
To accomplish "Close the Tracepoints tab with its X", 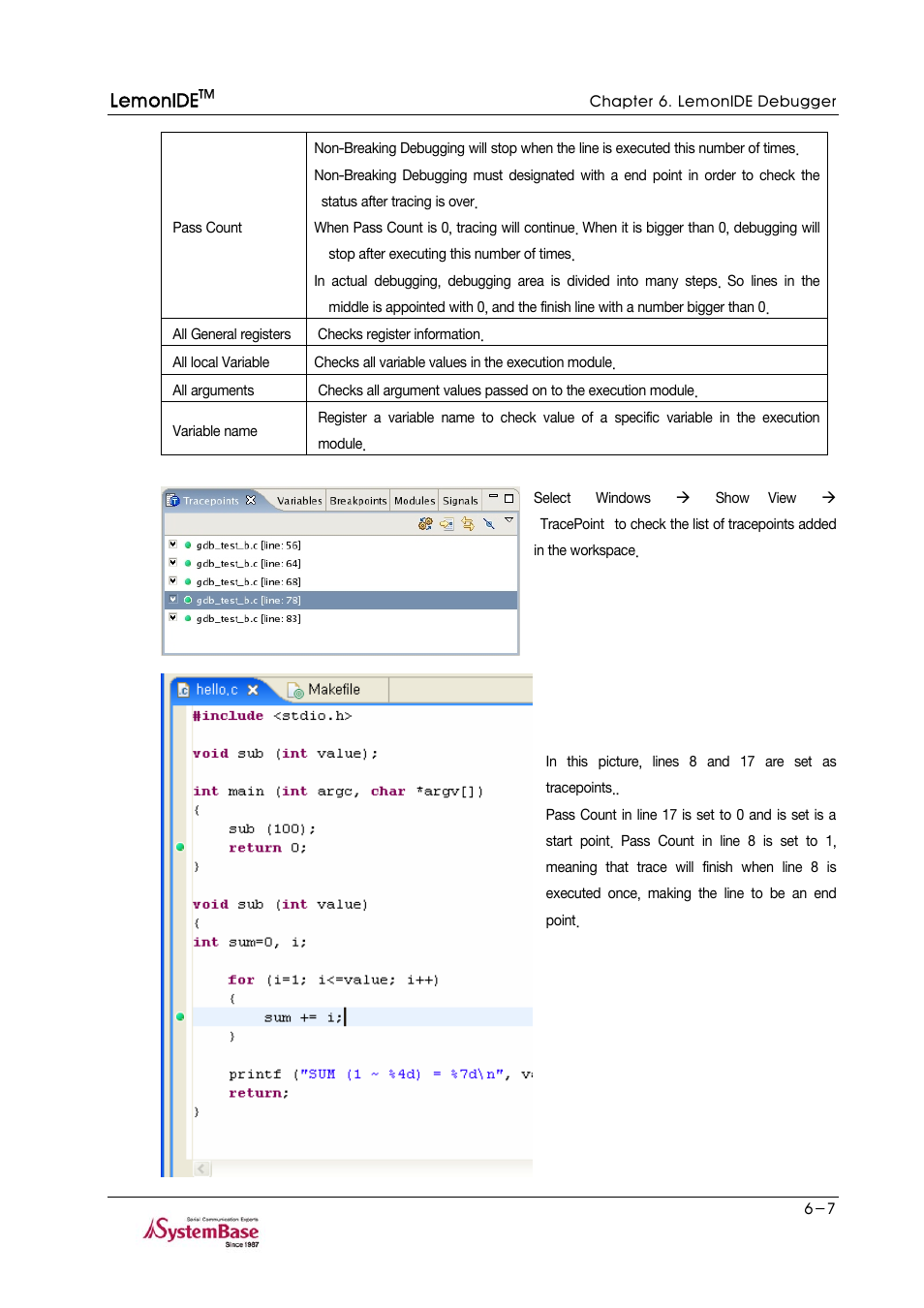I will [x=251, y=500].
